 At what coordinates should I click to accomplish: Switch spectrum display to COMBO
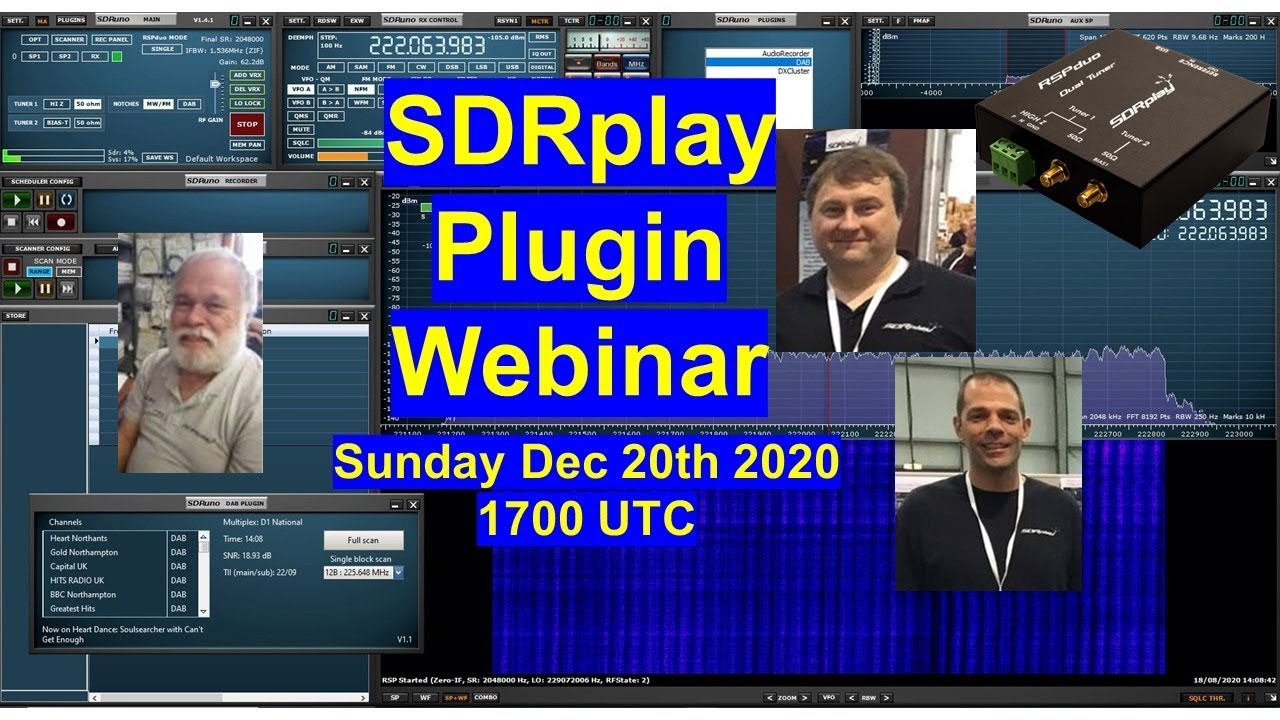tap(486, 697)
